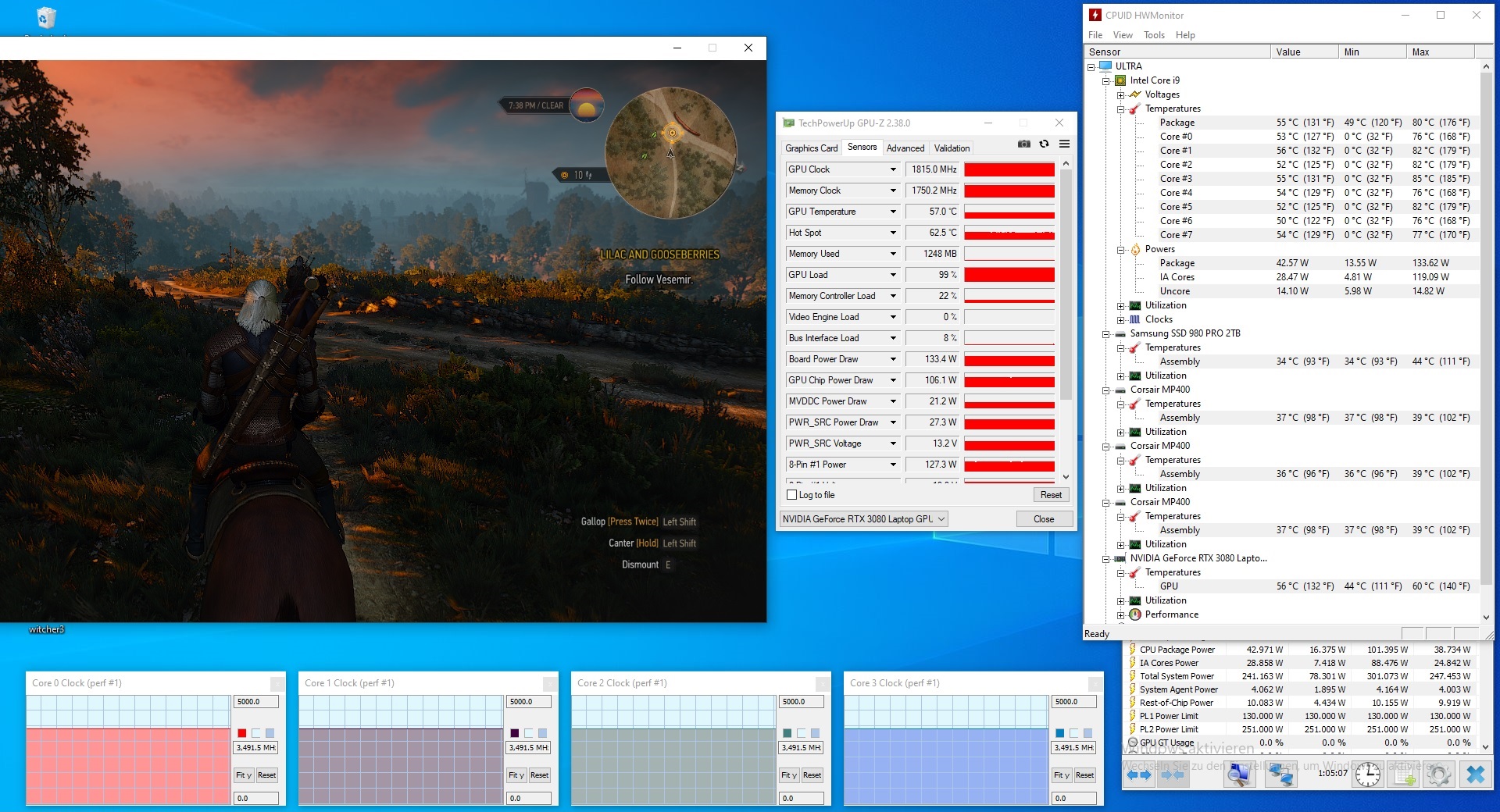Image resolution: width=1500 pixels, height=812 pixels.
Task: Open the GPU Temperature sensor dropdown
Action: [x=893, y=212]
